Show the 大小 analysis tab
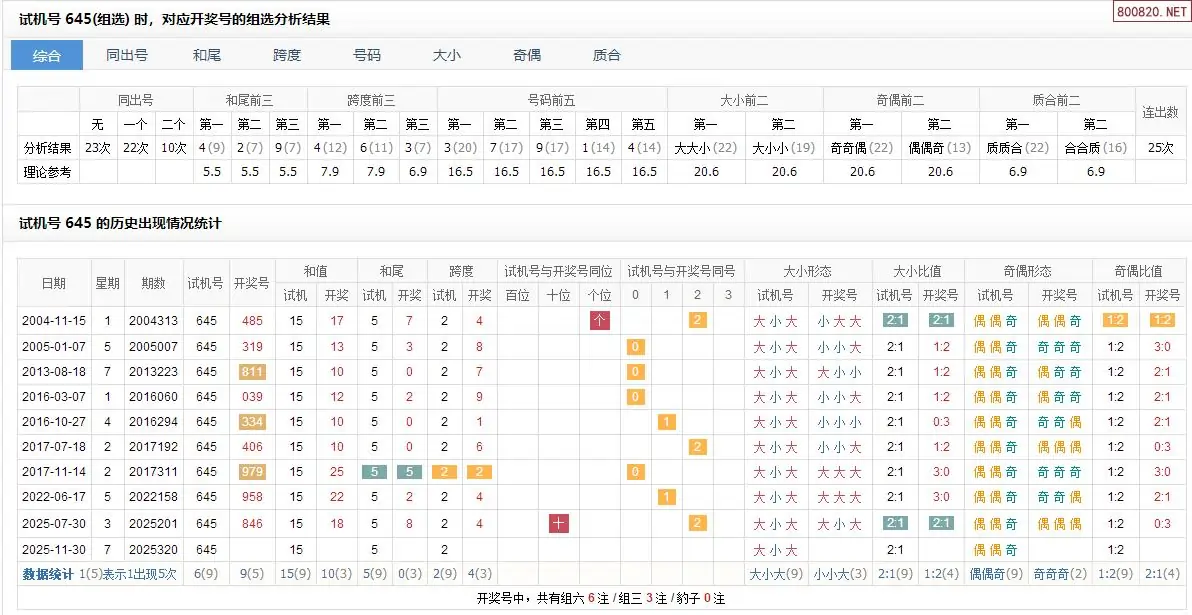Screen dimensions: 1192x615 tap(447, 55)
